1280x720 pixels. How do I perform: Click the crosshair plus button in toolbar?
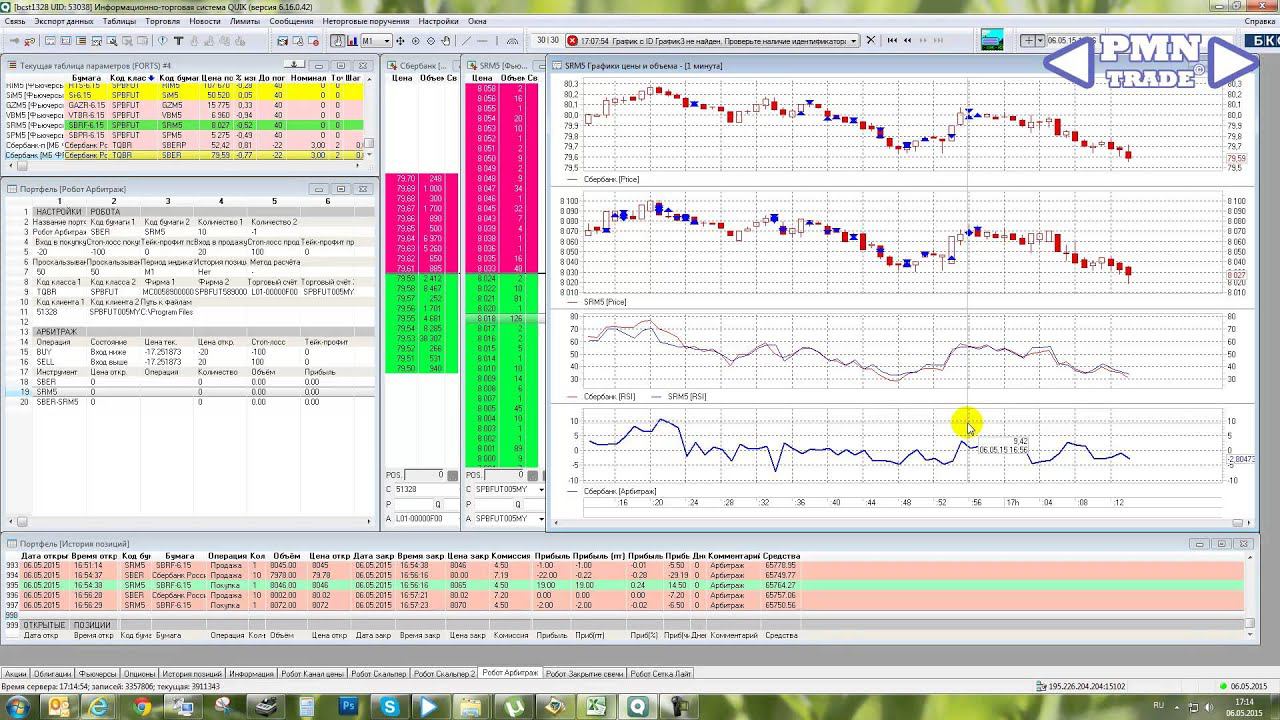pos(1028,41)
